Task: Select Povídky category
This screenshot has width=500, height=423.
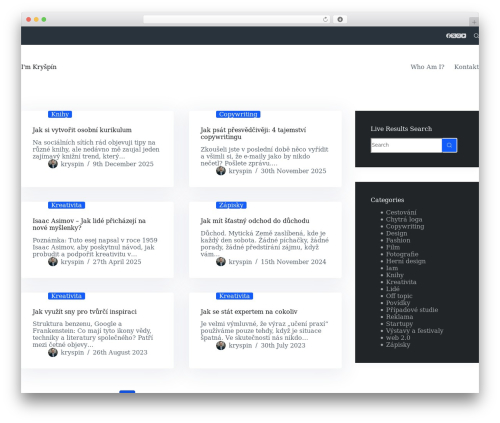Action: [x=398, y=303]
